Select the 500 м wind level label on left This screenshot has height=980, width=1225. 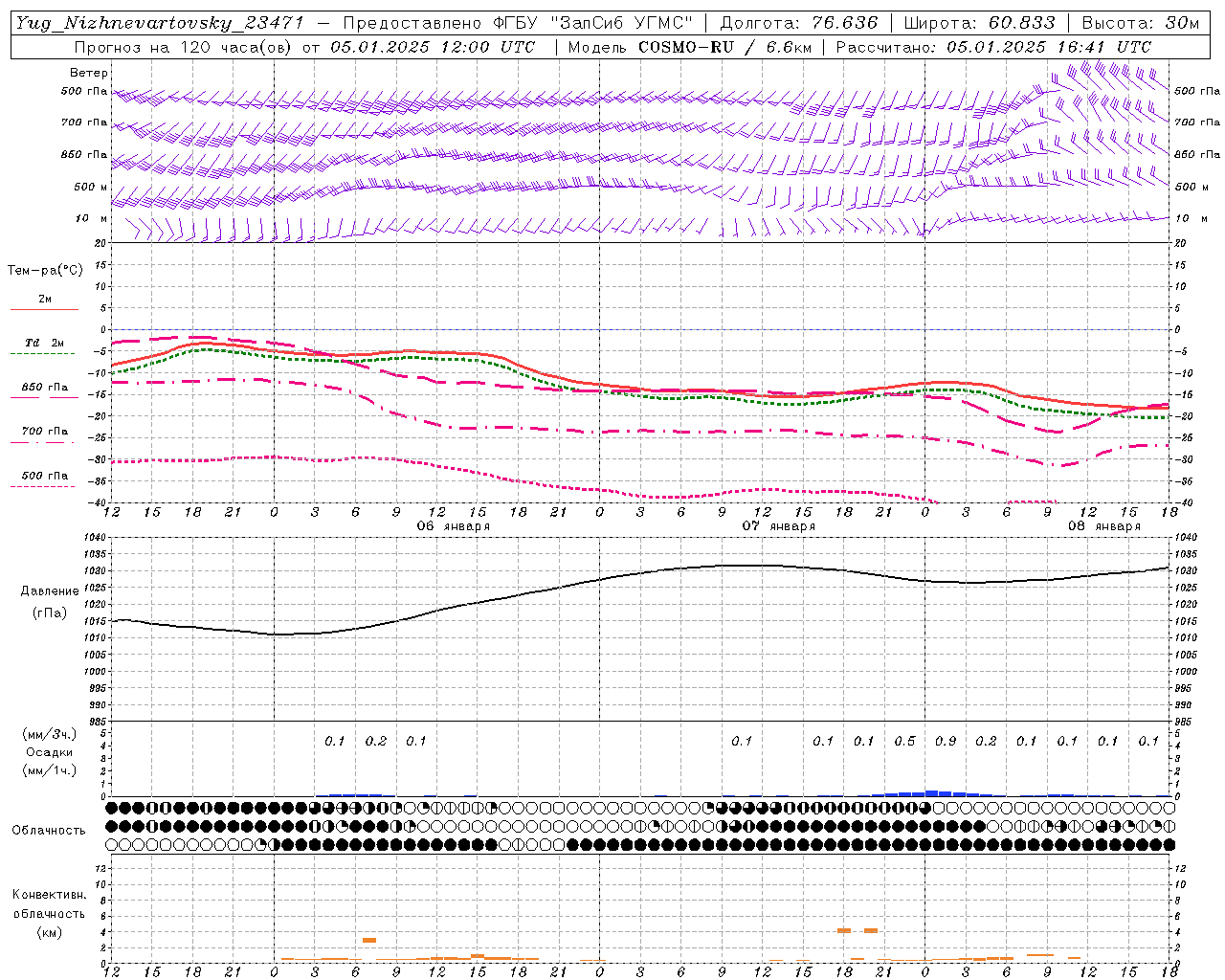click(x=91, y=187)
